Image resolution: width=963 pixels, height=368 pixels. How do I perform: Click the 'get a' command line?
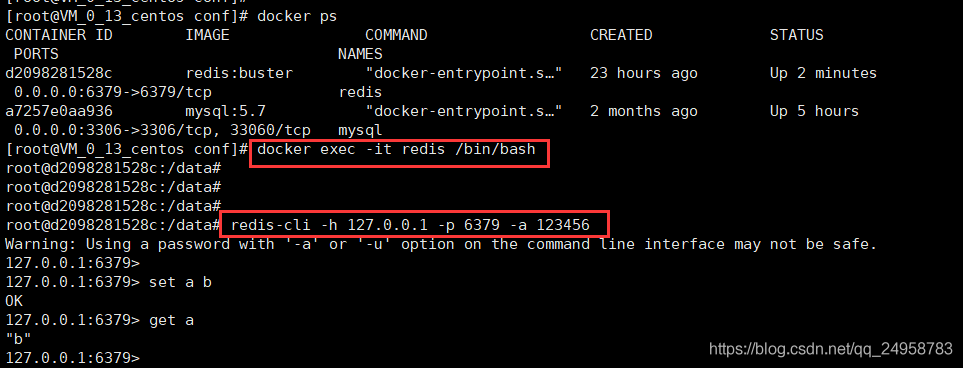[99, 321]
